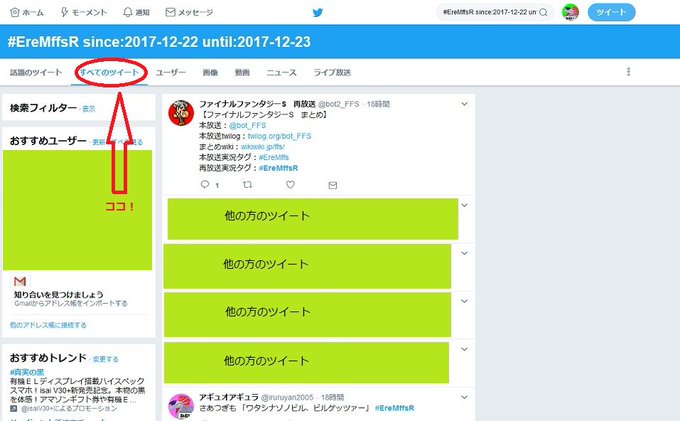680x421 pixels.
Task: Expand chevron on アギュオアギュラ tweet
Action: coord(464,397)
